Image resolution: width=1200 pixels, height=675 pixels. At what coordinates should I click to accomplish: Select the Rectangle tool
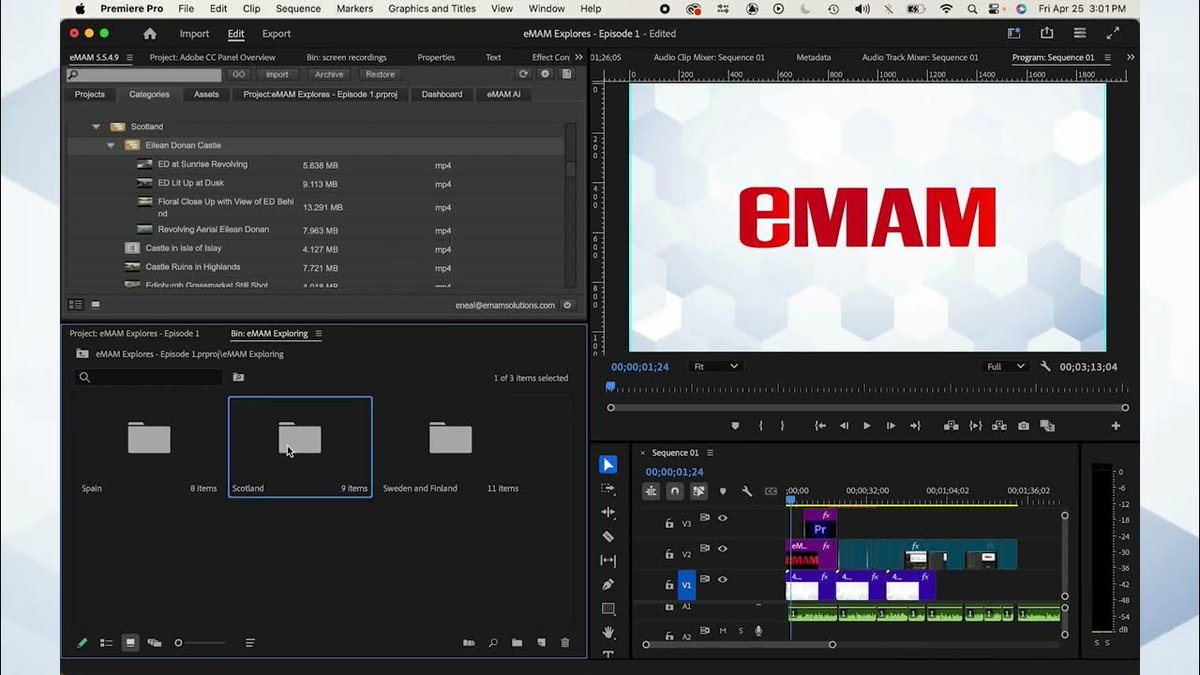click(x=608, y=608)
